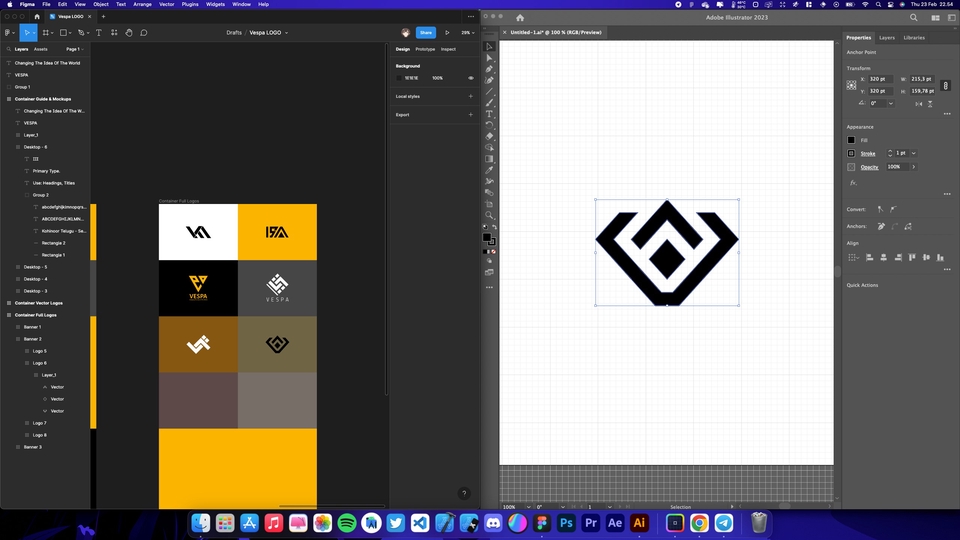Open the Vespa LOGO file name dropdown
Screen dimensions: 960x540
tap(286, 33)
